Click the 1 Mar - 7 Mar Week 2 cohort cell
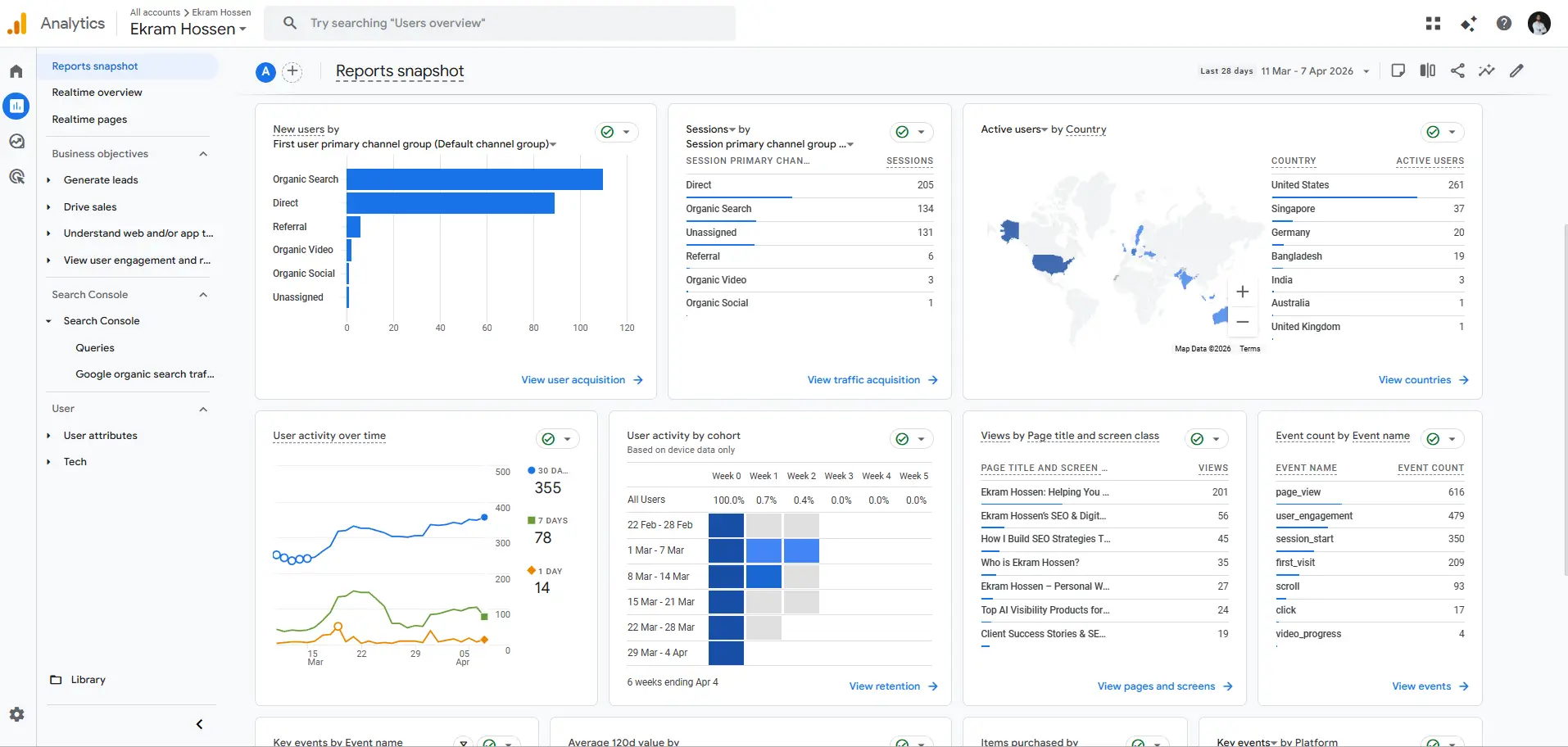 [x=801, y=550]
